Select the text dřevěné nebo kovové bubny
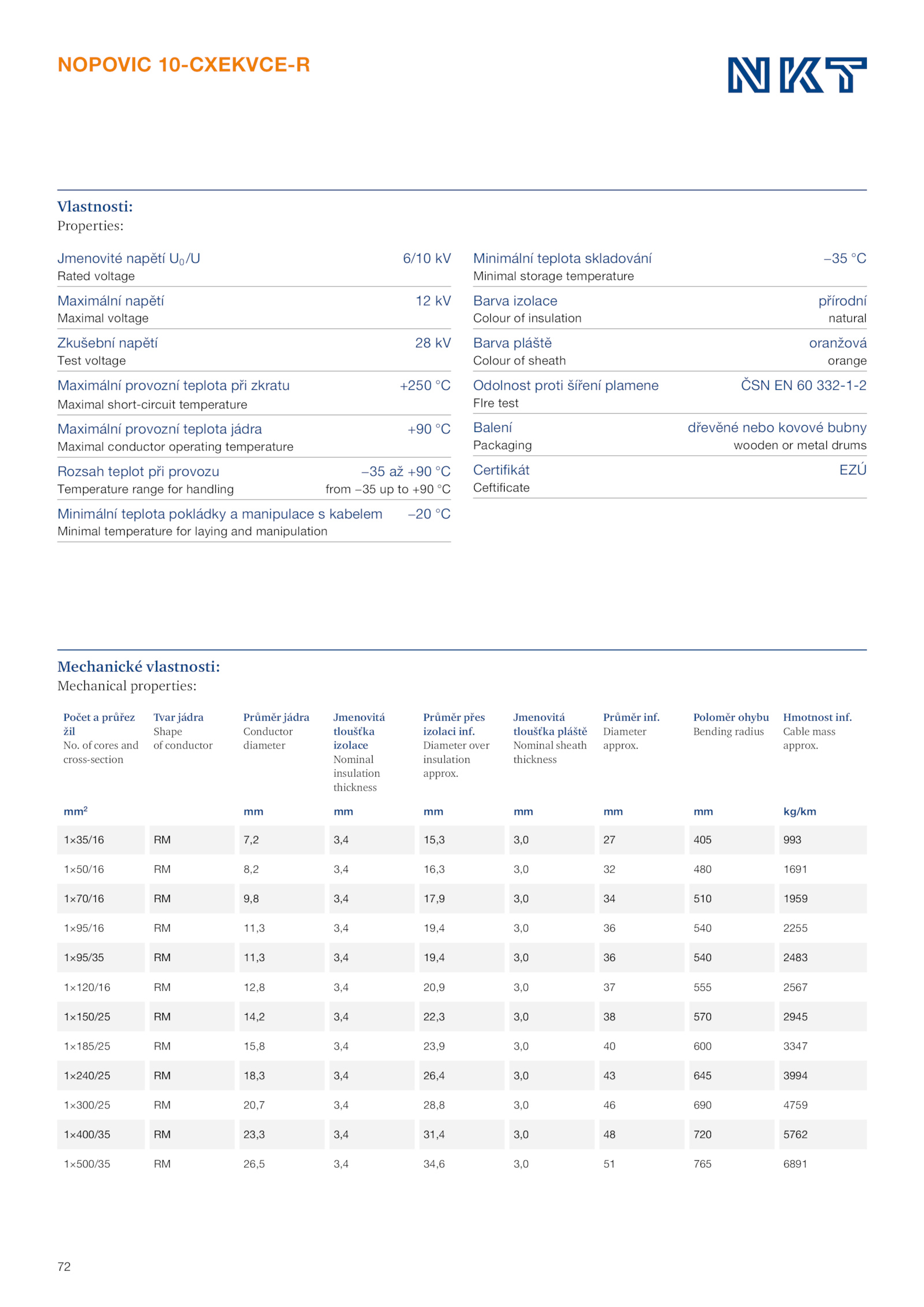Image resolution: width=924 pixels, height=1307 pixels. click(777, 427)
